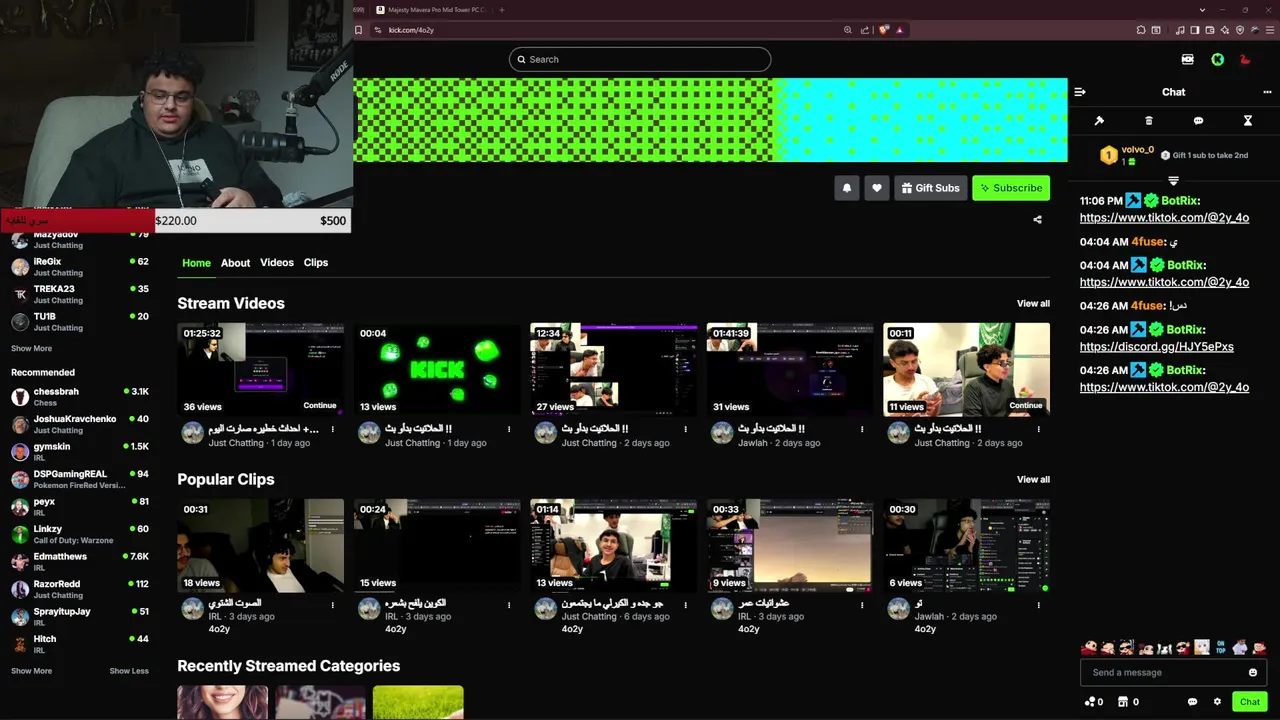This screenshot has height=720, width=1280.
Task: Click the Gift Subs button
Action: (x=930, y=188)
